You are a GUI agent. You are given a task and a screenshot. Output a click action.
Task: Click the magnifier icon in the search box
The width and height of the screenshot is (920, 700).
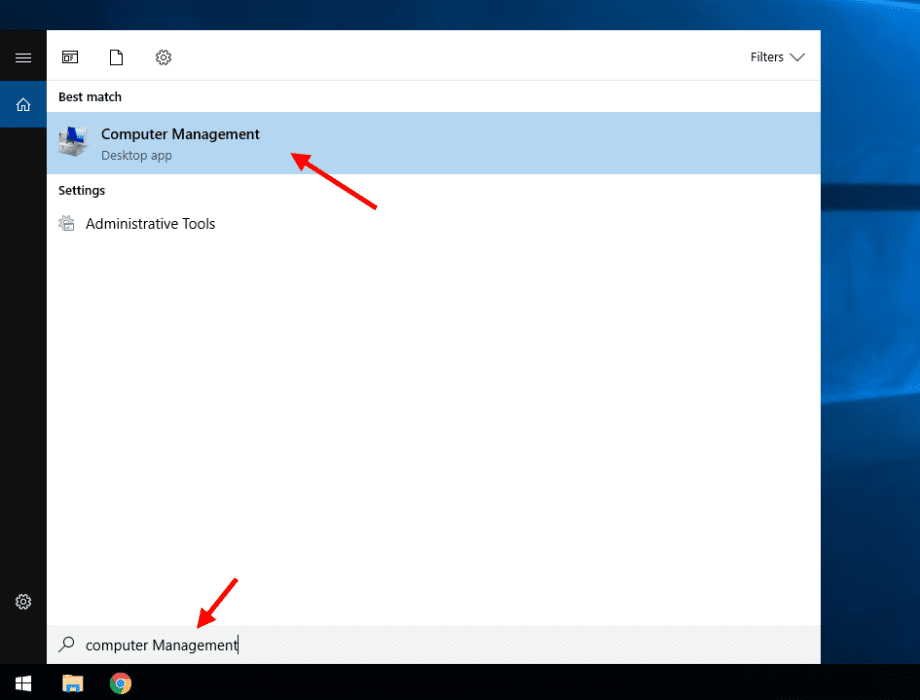[68, 645]
